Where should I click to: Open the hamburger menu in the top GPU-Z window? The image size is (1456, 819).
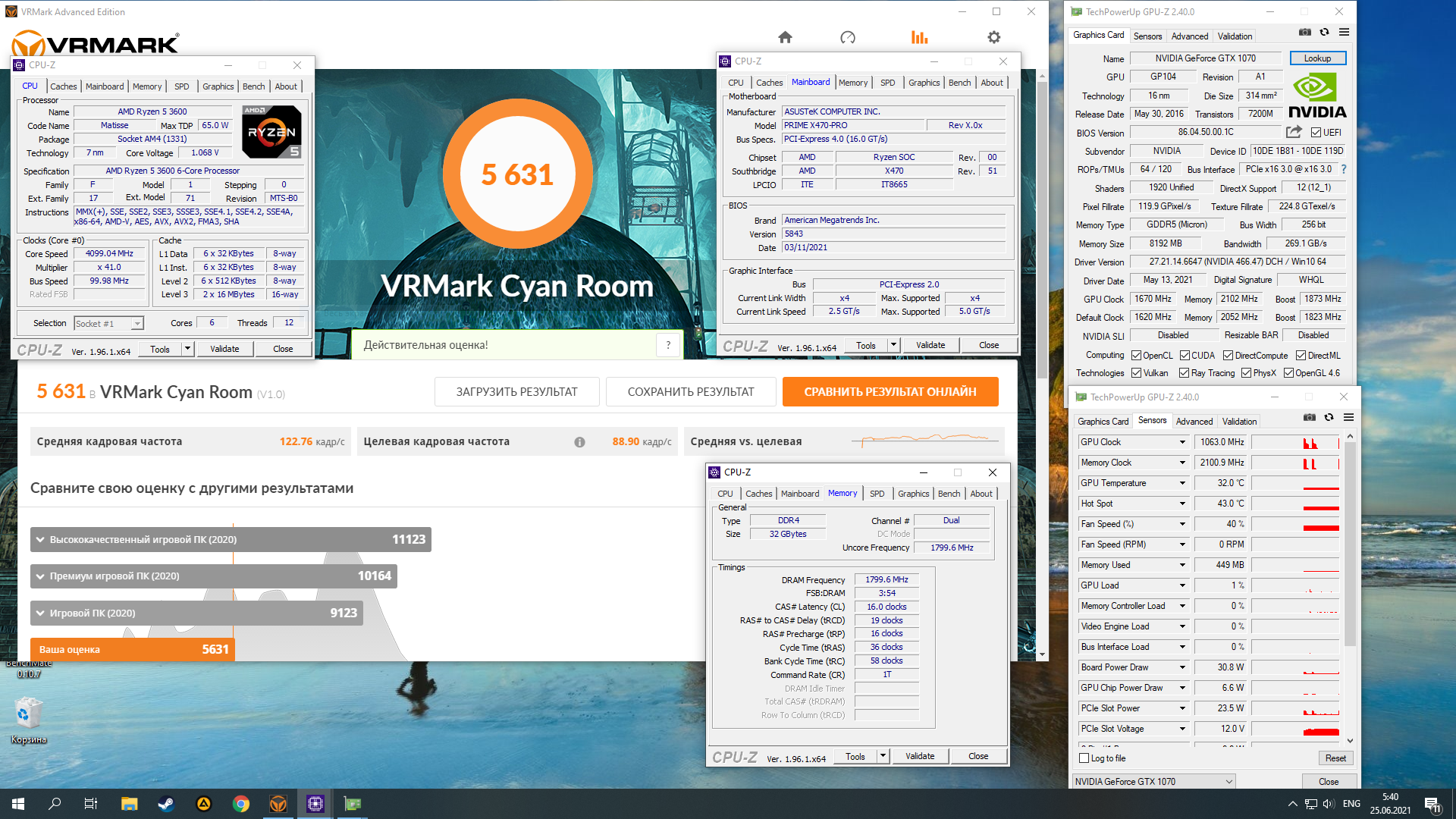1344,33
